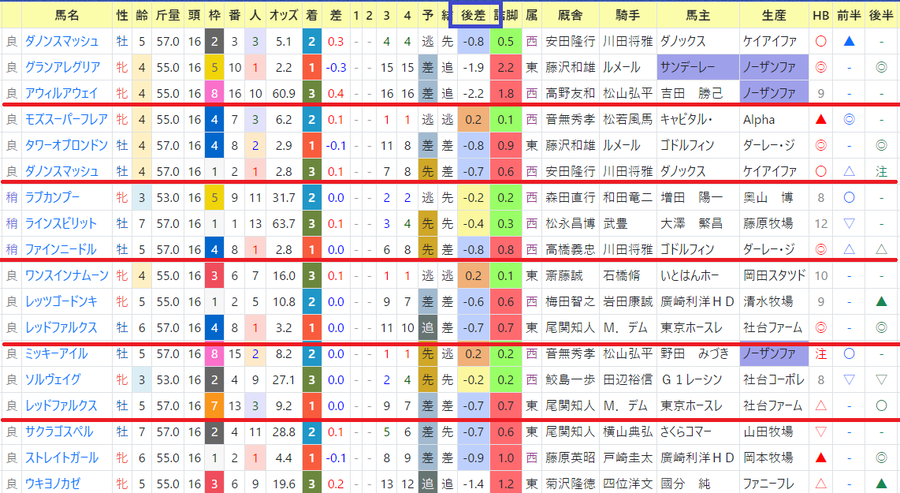Click the 詰脚 column header
The height and width of the screenshot is (493, 900).
tap(506, 15)
